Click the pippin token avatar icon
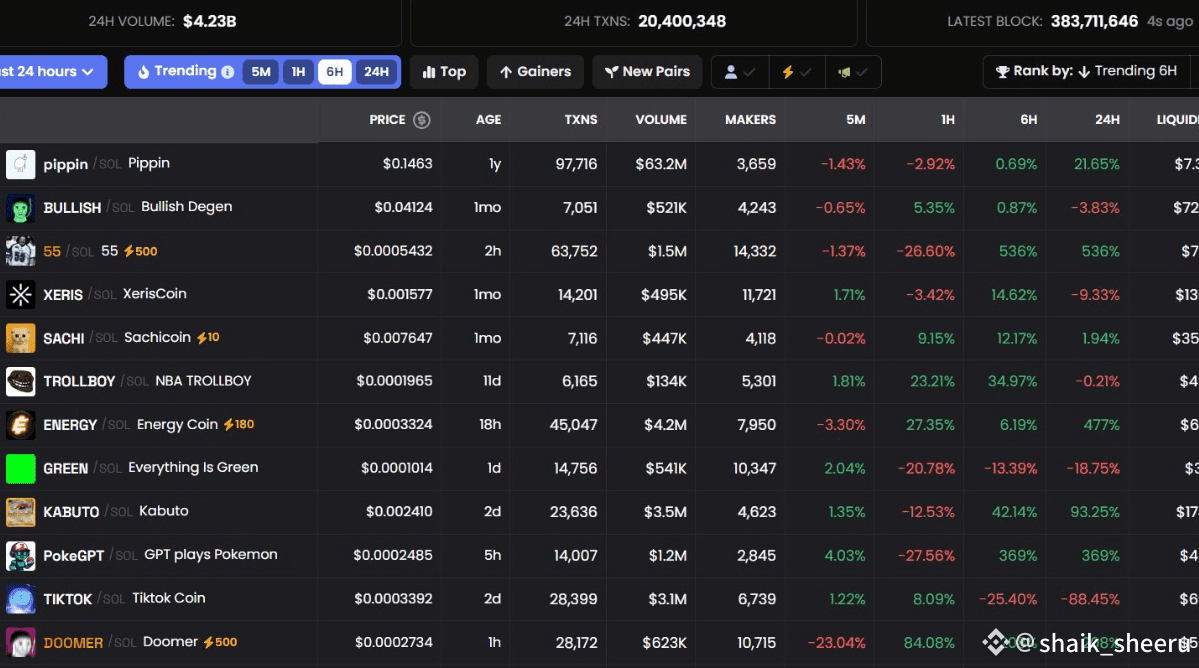The width and height of the screenshot is (1199, 668). pyautogui.click(x=21, y=164)
